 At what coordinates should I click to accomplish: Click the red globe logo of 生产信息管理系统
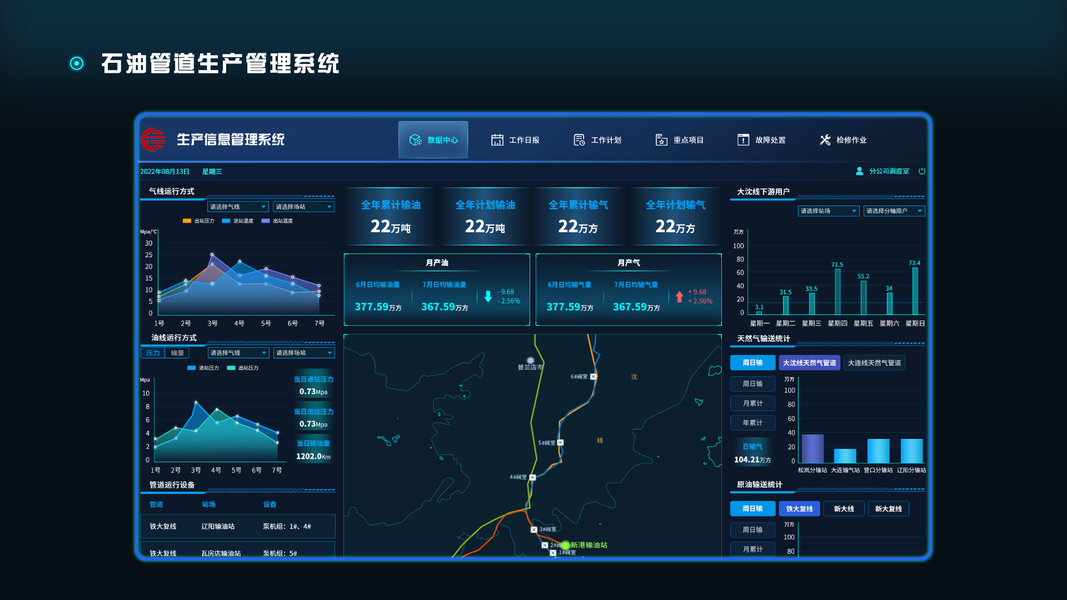153,139
